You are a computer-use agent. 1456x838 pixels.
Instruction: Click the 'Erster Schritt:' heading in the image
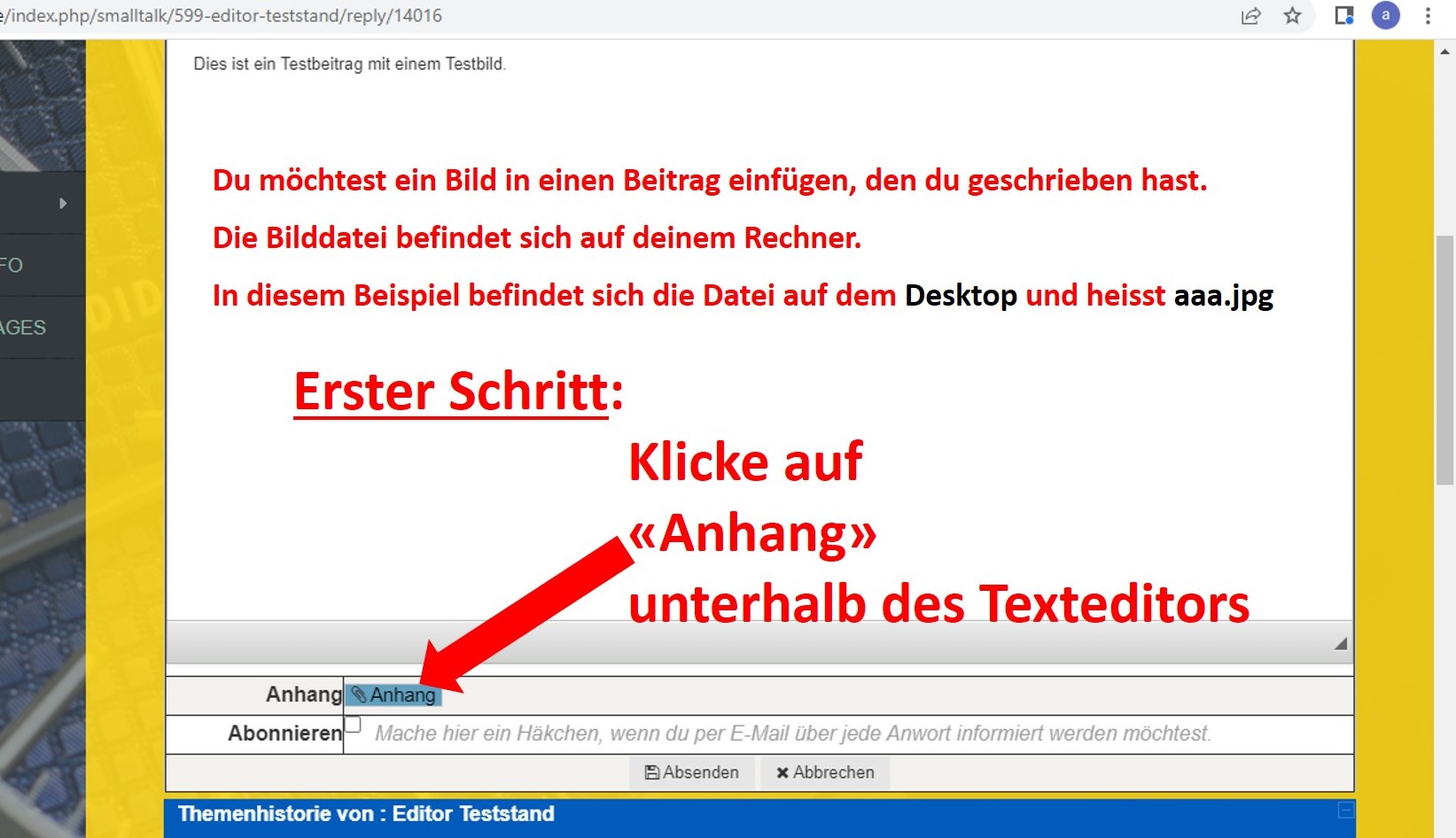point(458,392)
